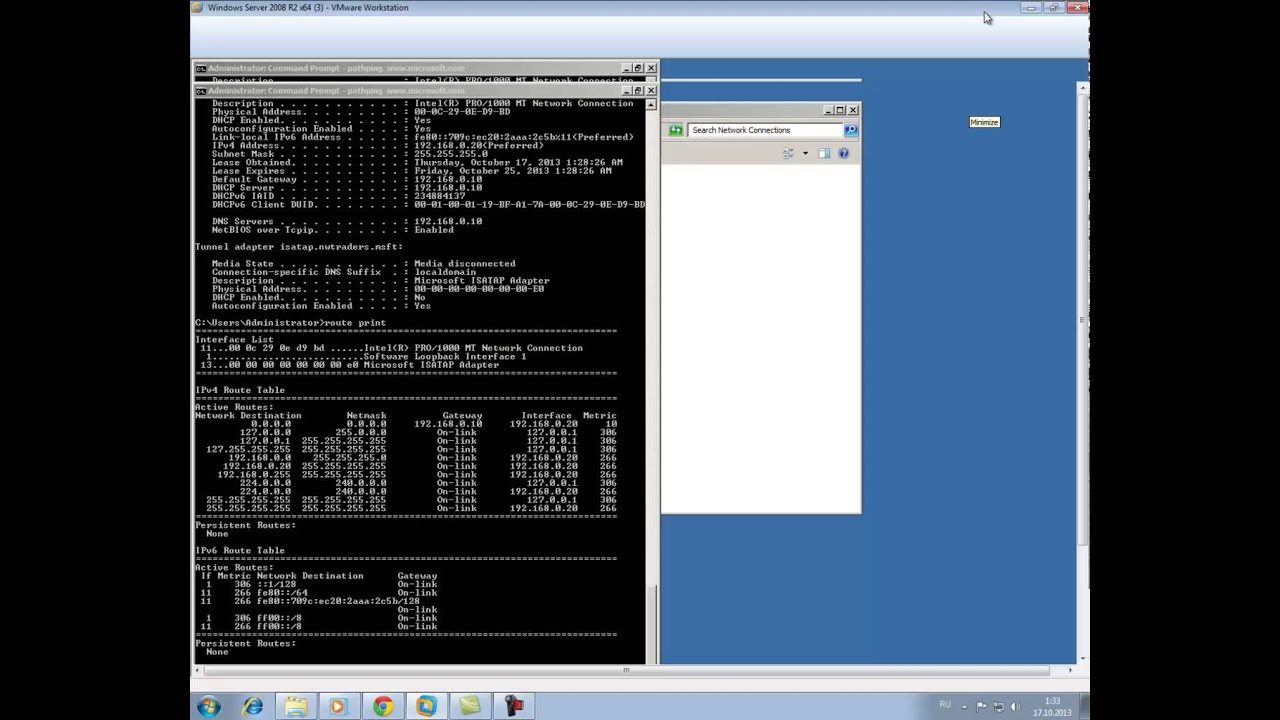The image size is (1280, 720).
Task: Click the 'IPv6 Route Table' heading
Action: 240,550
